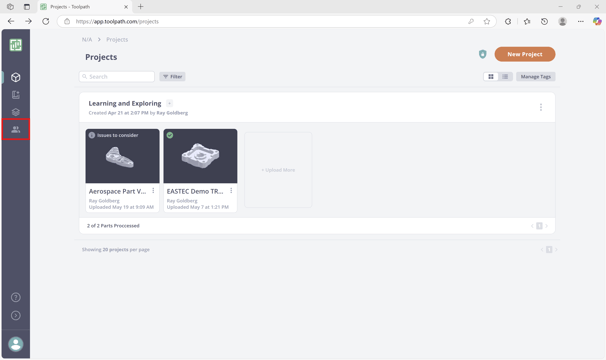Screen dimensions: 606x360
Task: Open the document-with-plus sidebar icon below the cube
Action: click(15, 95)
